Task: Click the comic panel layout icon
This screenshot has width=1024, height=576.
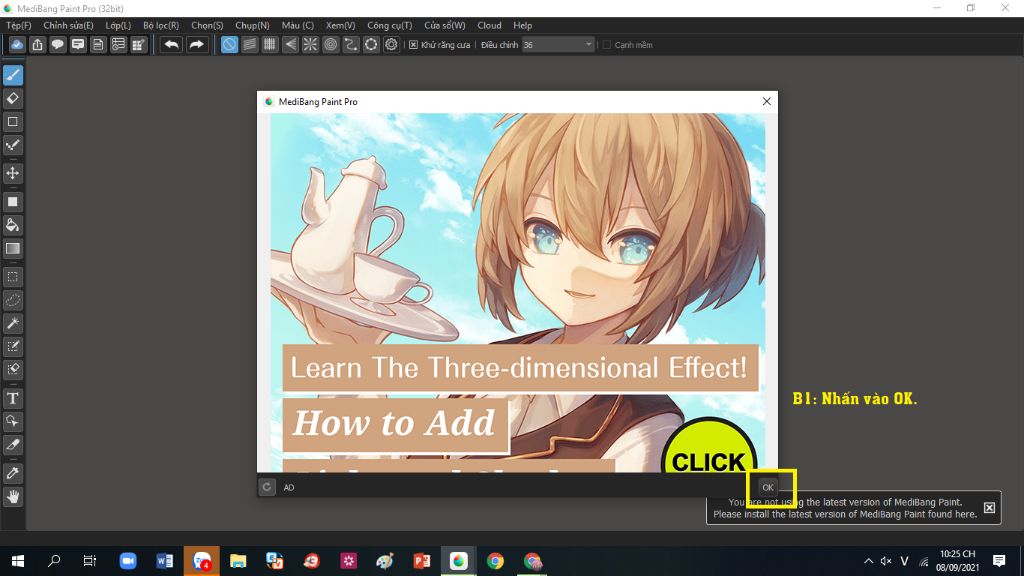Action: pos(138,44)
